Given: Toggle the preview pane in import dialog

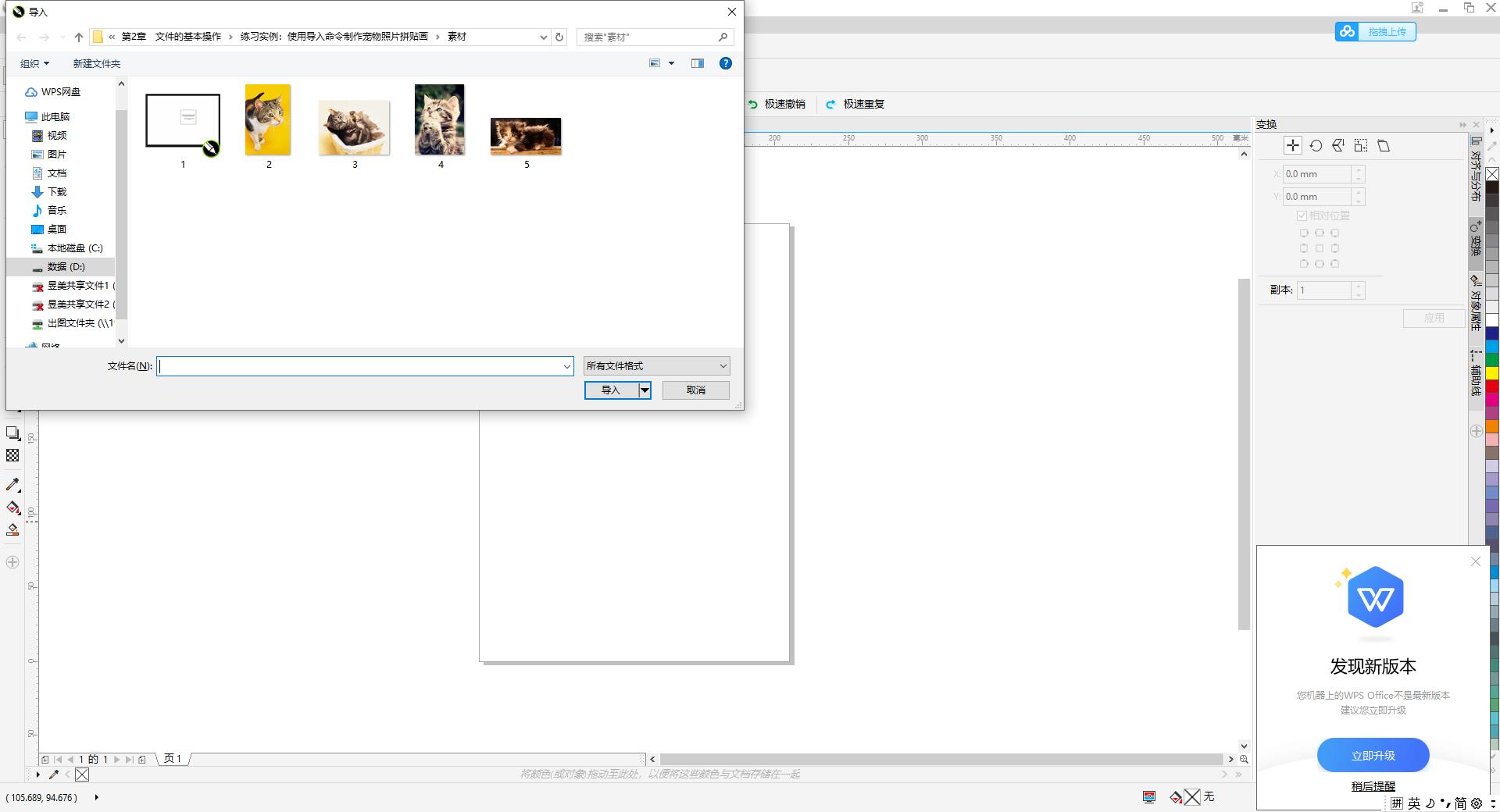Looking at the screenshot, I should click(x=698, y=63).
